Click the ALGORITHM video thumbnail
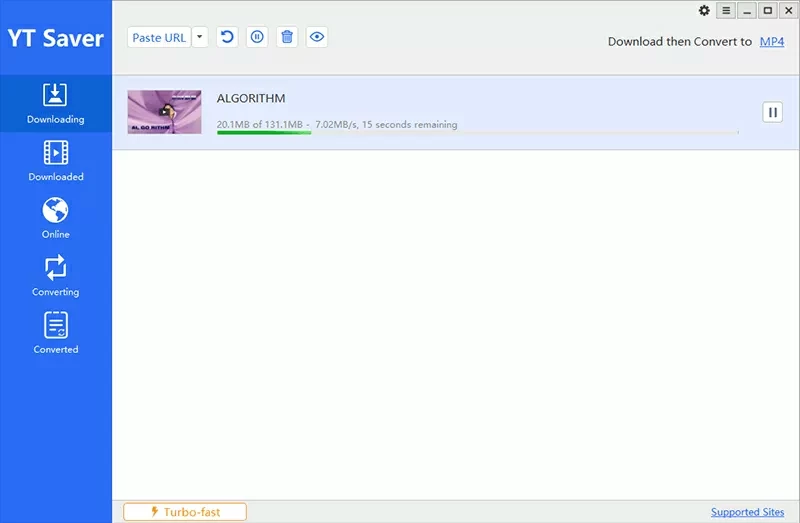 pyautogui.click(x=164, y=112)
